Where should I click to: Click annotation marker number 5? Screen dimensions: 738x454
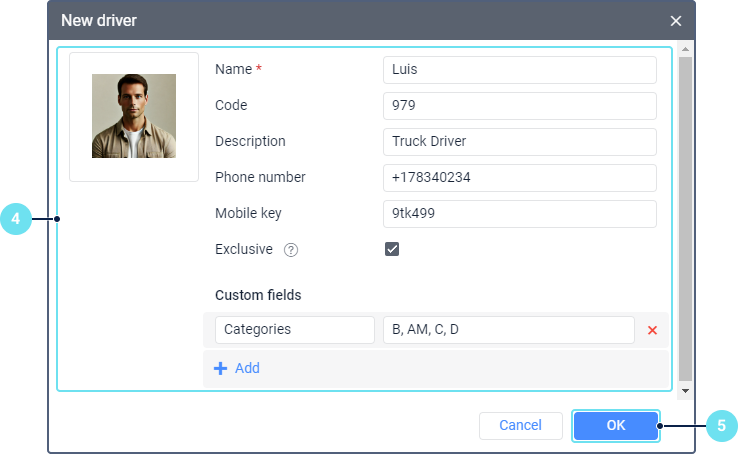coord(721,425)
